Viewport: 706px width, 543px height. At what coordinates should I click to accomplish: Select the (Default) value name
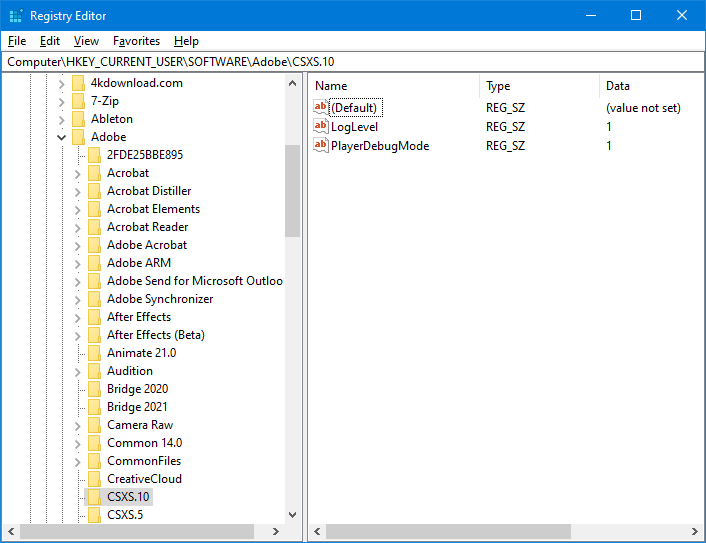356,108
